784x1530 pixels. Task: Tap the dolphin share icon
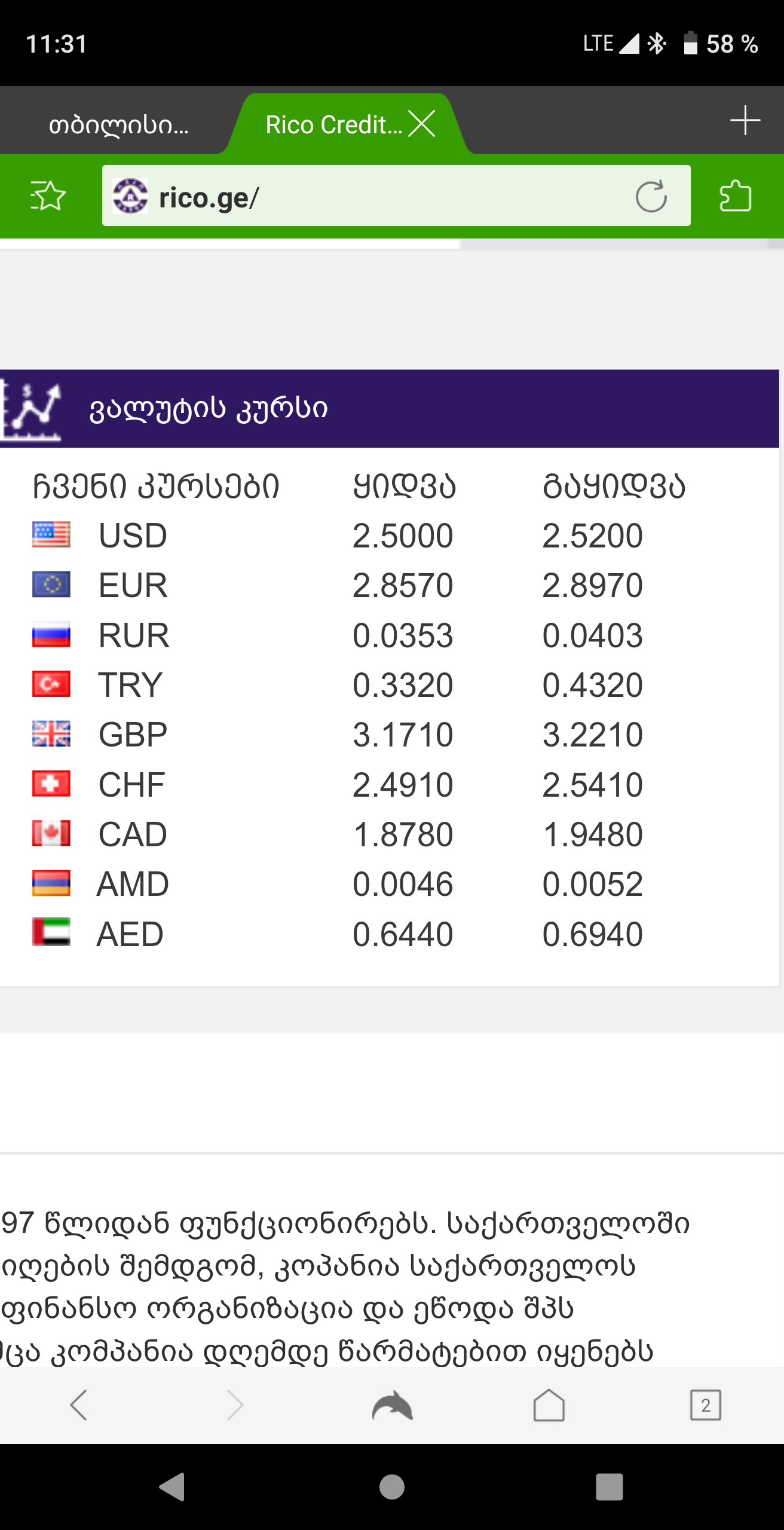tap(392, 1404)
